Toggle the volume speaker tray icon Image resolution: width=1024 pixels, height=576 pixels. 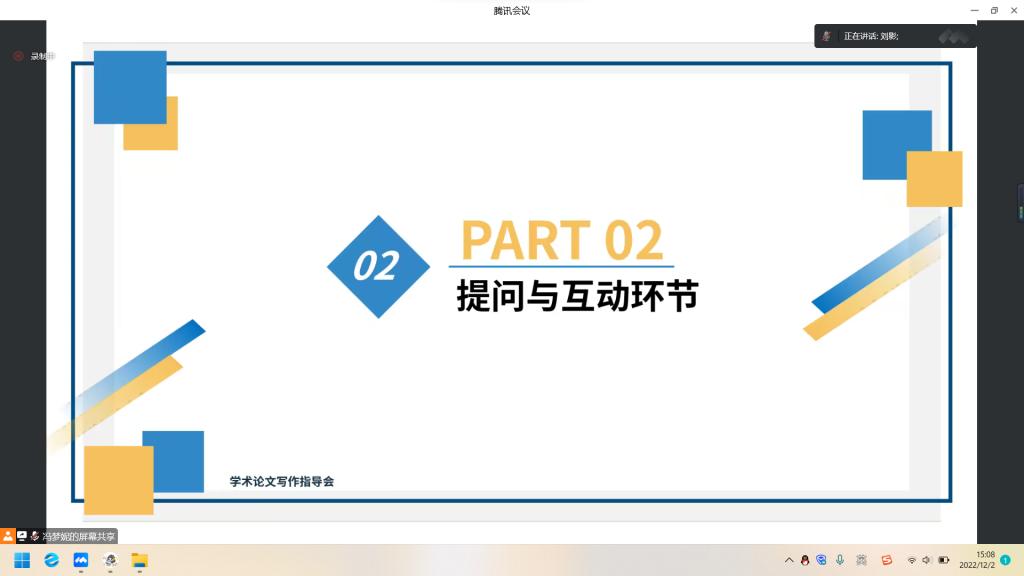(x=927, y=560)
